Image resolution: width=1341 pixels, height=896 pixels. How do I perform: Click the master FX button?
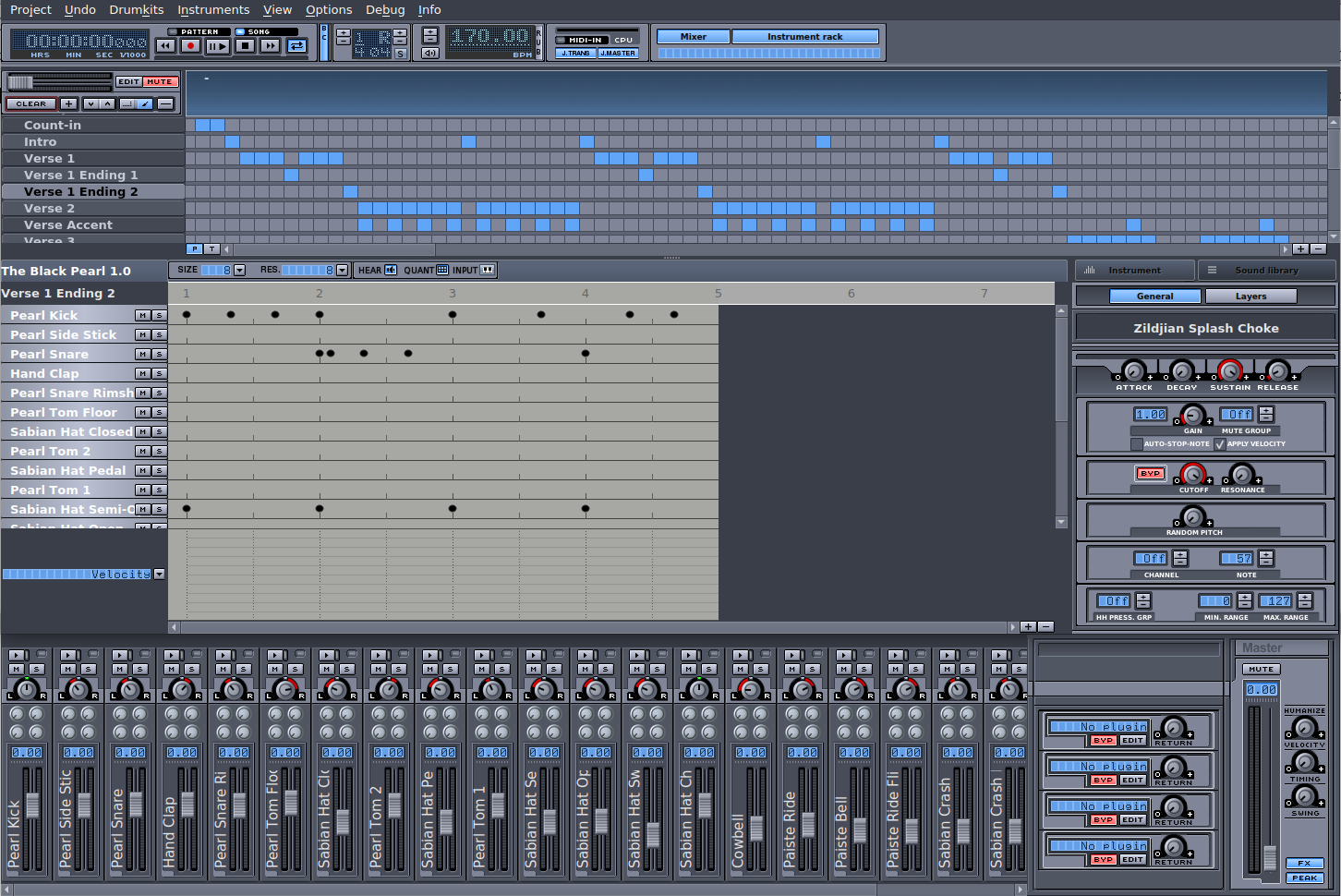(x=1304, y=863)
